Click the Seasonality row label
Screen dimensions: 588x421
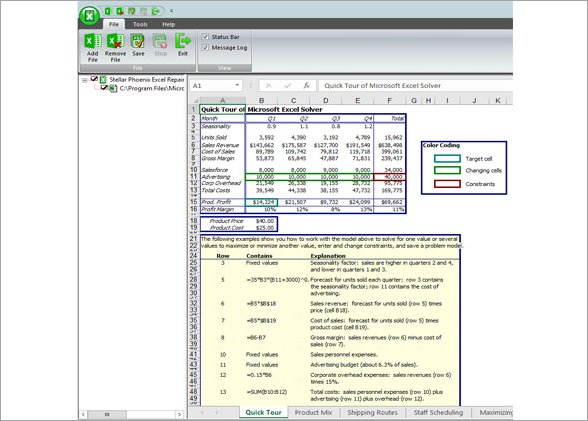click(x=216, y=126)
